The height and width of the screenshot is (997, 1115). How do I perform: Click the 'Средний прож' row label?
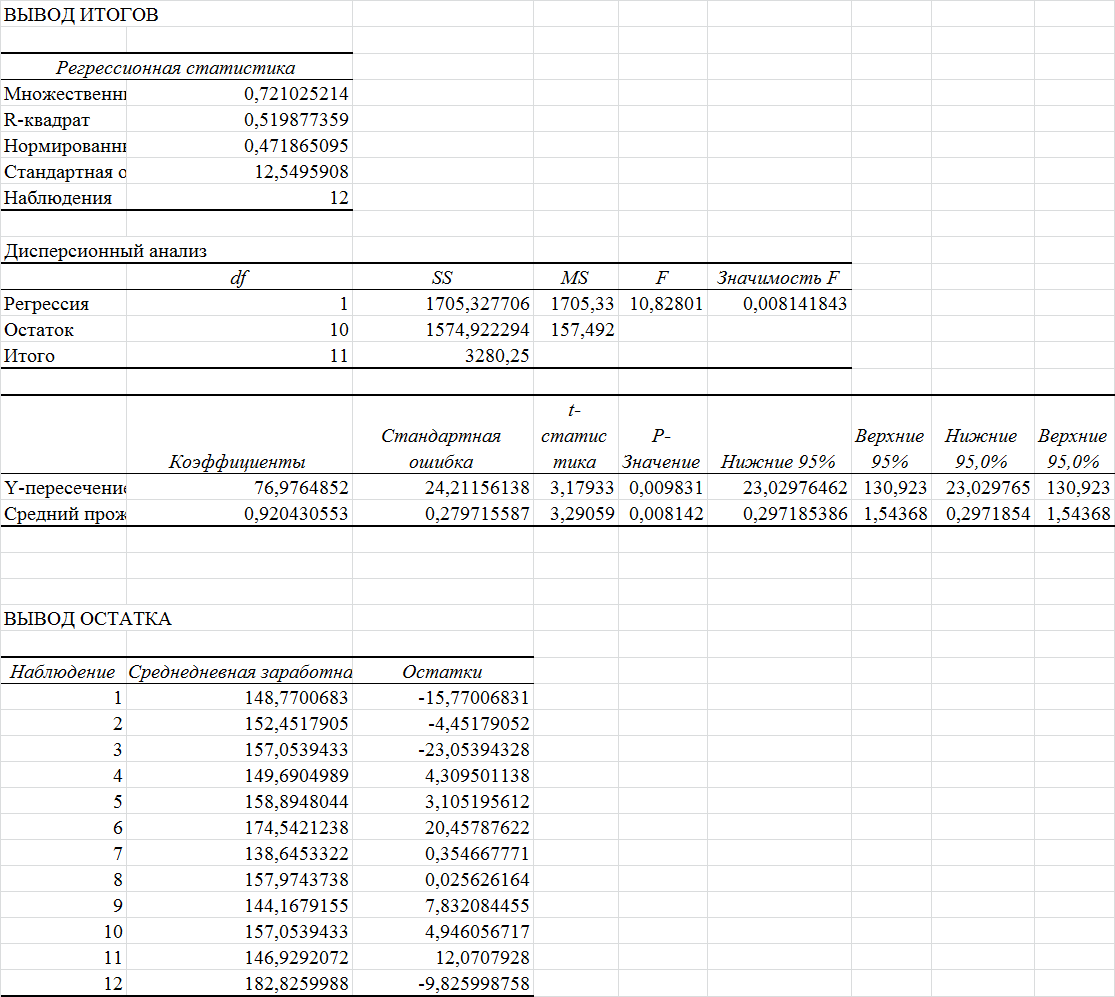click(65, 514)
